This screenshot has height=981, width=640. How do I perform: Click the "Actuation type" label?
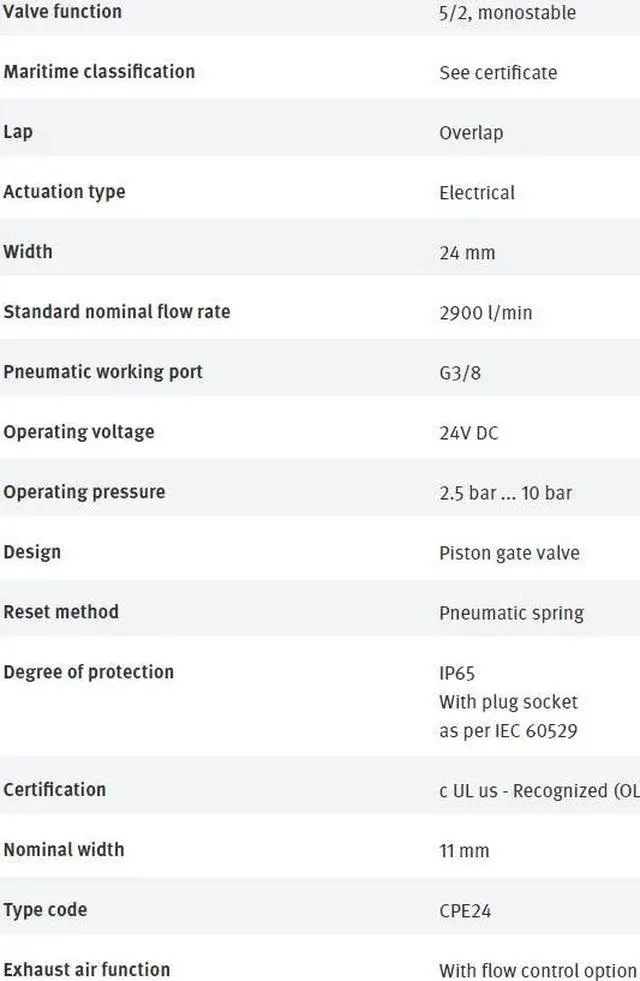click(64, 191)
